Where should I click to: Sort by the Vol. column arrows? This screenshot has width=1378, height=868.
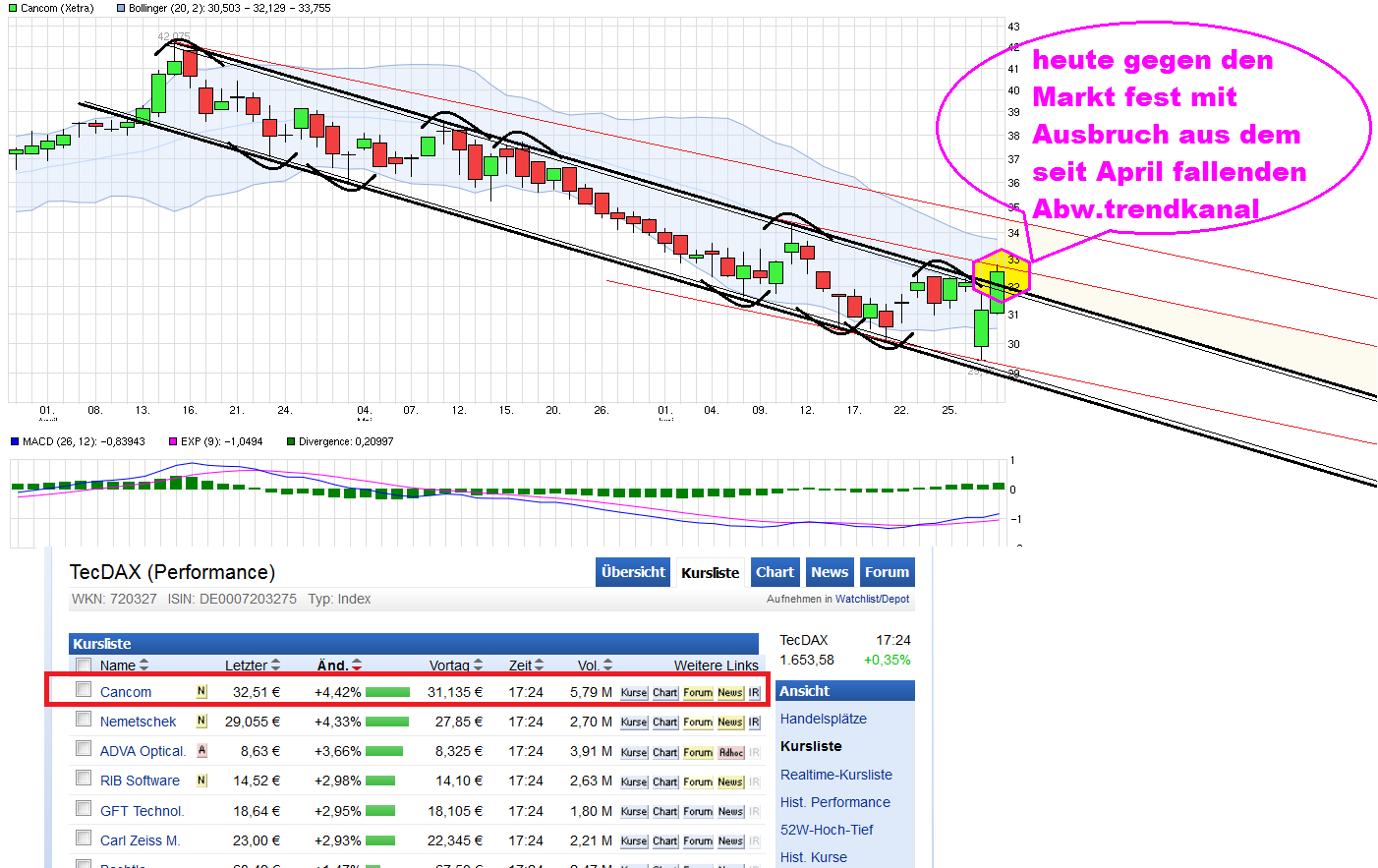608,665
